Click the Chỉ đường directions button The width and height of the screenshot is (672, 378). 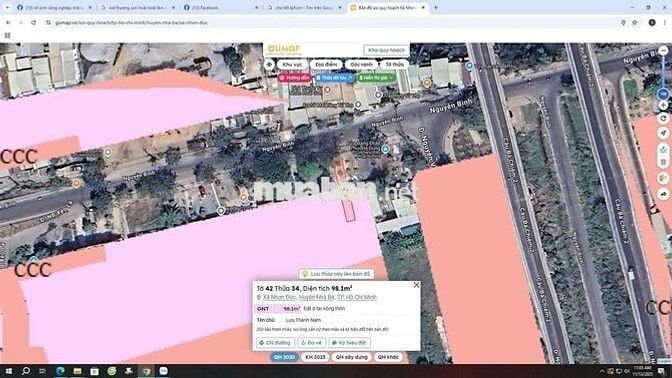coord(275,343)
